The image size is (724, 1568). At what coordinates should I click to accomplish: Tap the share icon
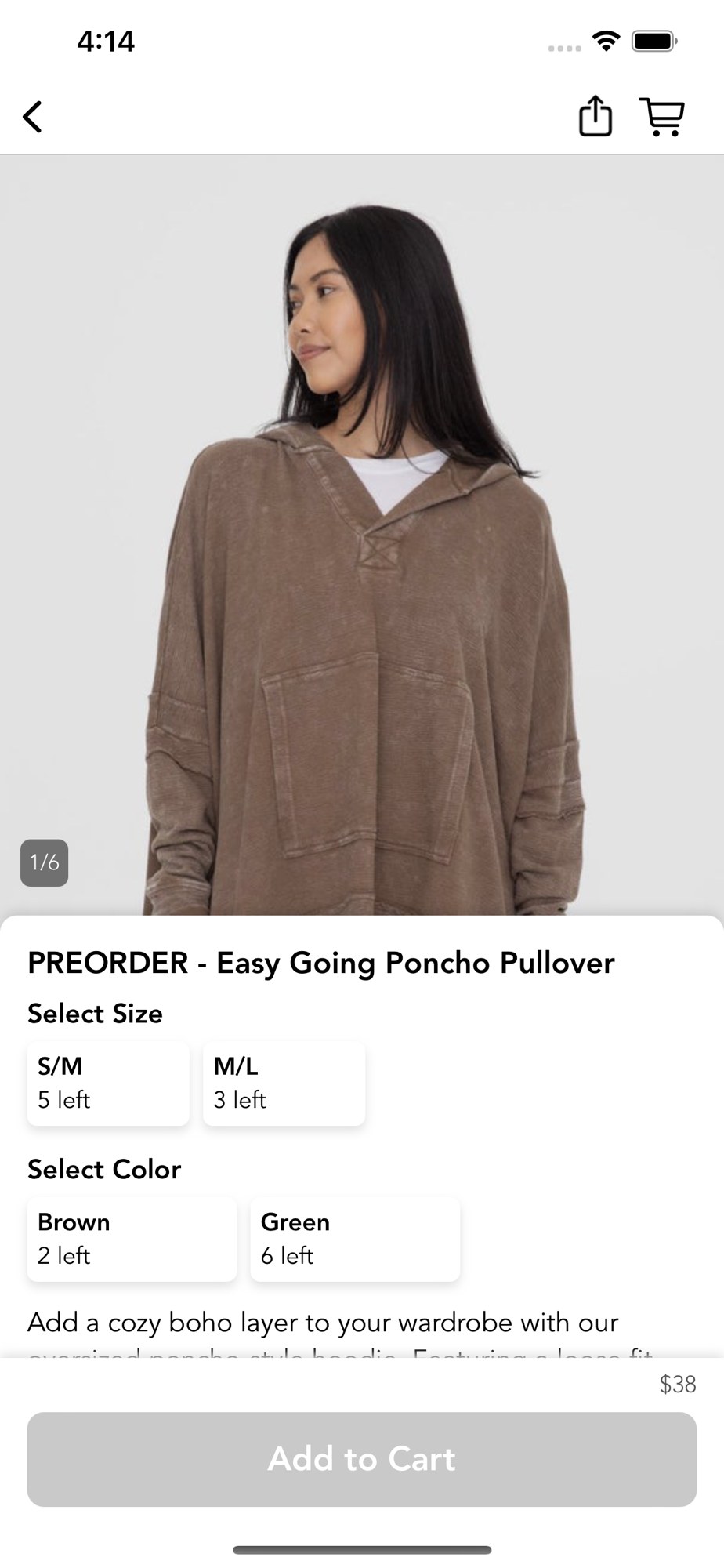595,116
